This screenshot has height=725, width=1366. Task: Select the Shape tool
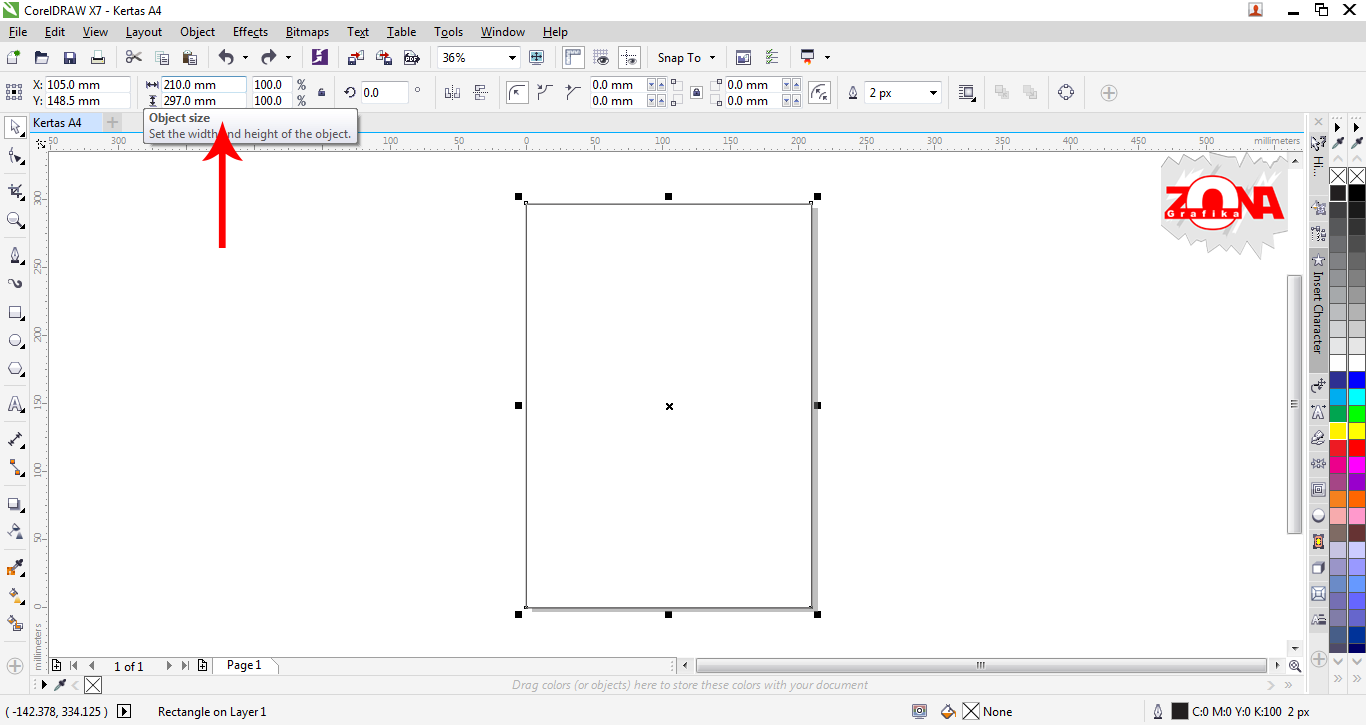14,155
